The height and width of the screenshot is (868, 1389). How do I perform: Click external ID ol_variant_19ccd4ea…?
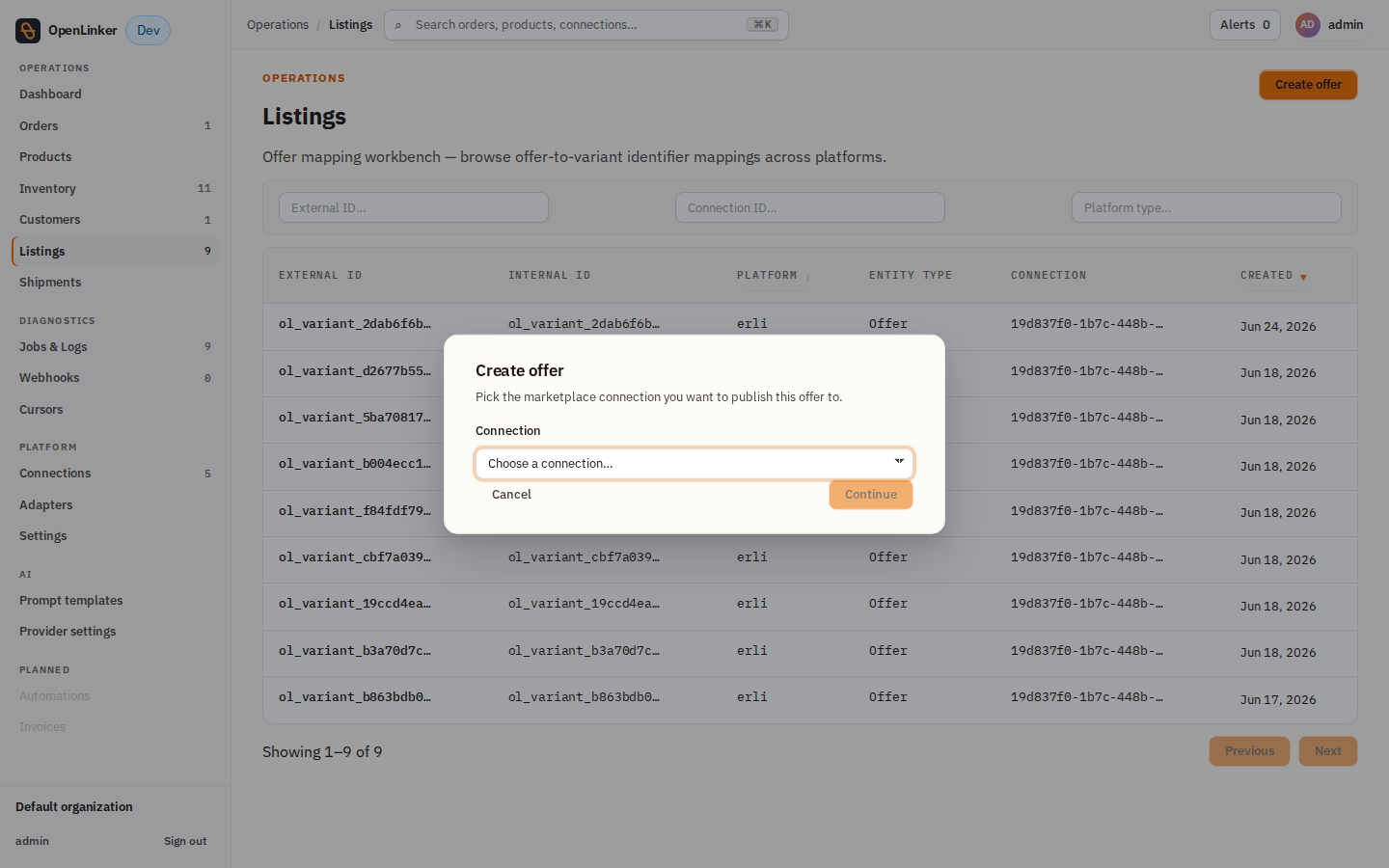pos(355,604)
